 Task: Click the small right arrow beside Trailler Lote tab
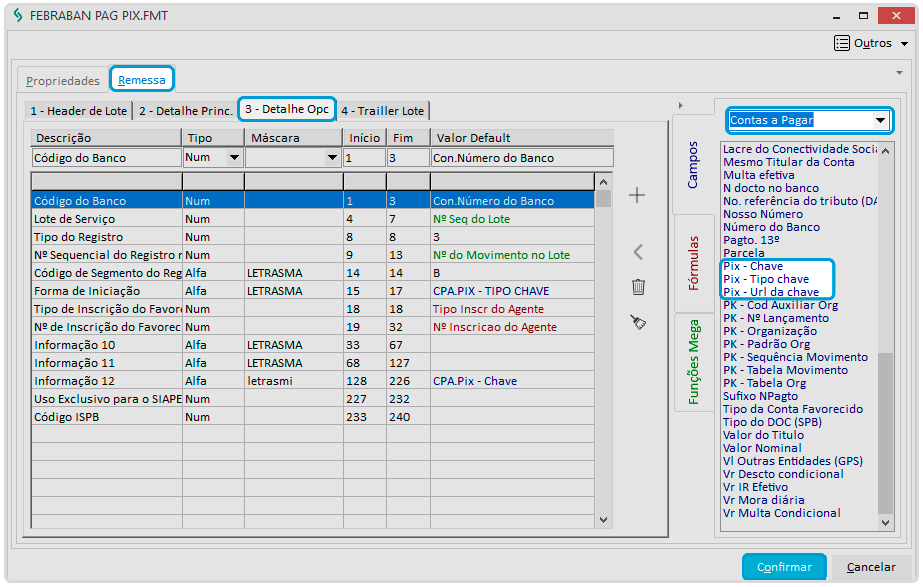tap(680, 106)
